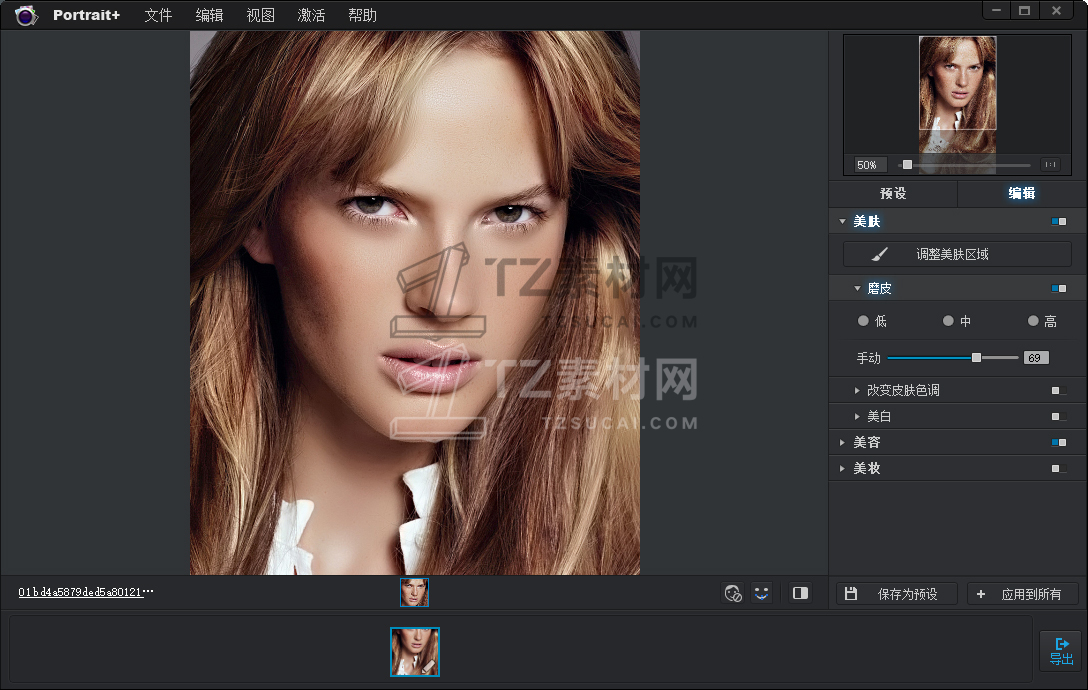Screen dimensions: 1088x690
Task: Click the 手动 smoothing slider handle
Action: pos(976,357)
